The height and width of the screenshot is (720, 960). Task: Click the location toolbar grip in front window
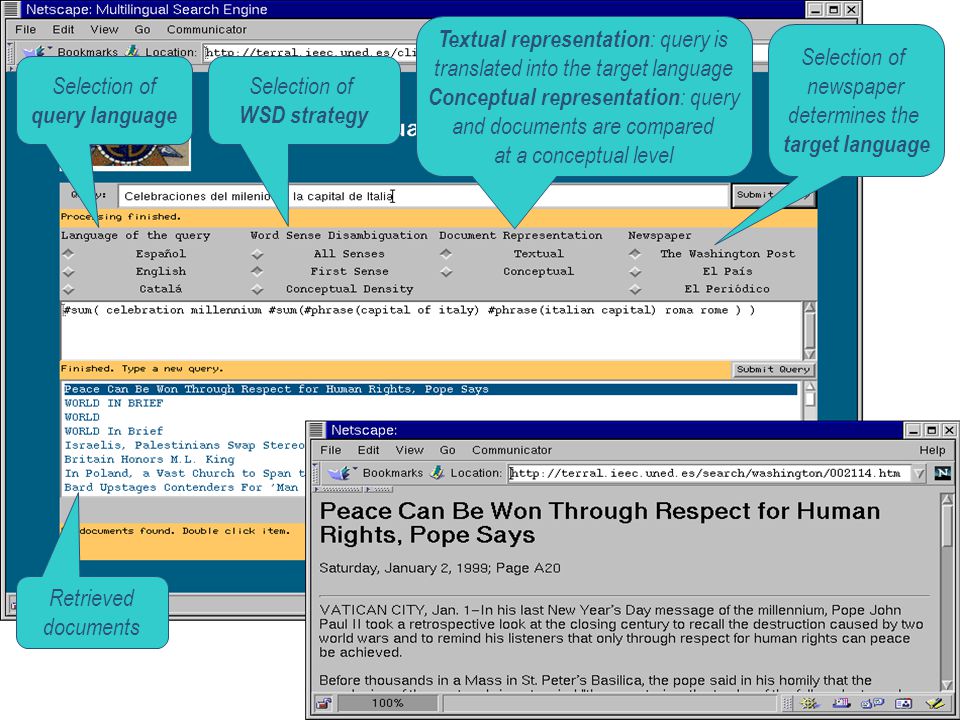pyautogui.click(x=316, y=473)
